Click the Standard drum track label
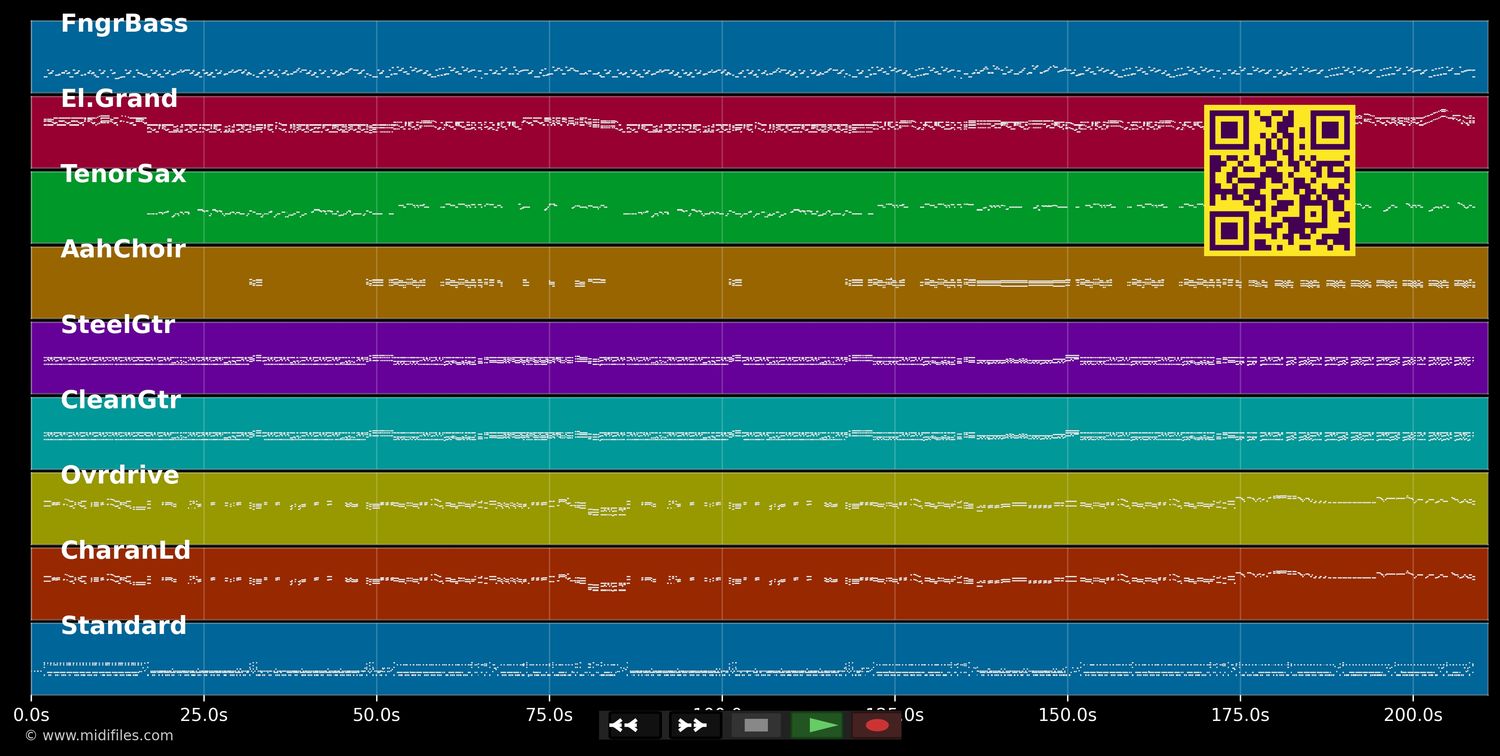Screen dimensions: 1500x756 (123, 626)
